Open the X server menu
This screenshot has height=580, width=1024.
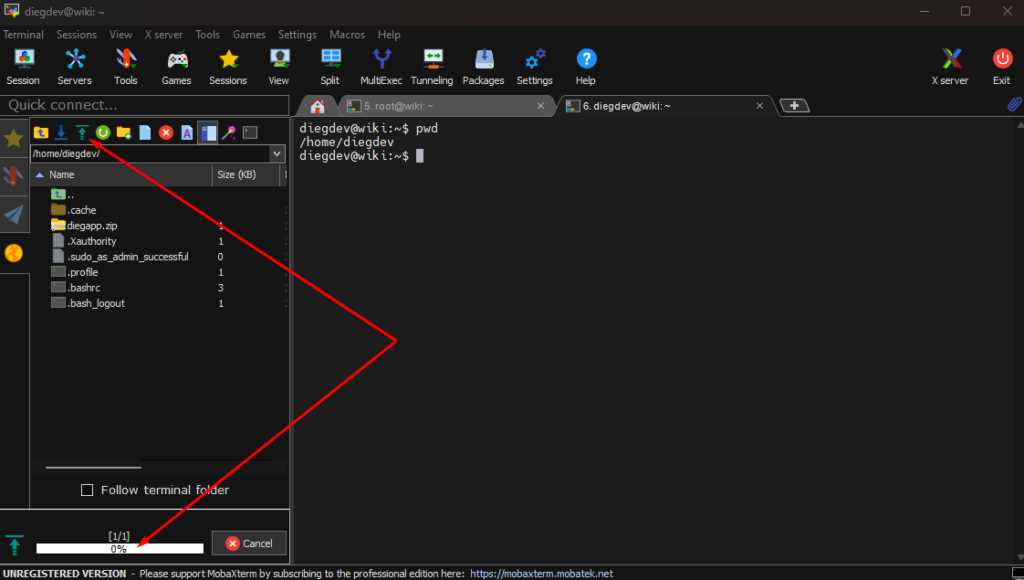tap(164, 35)
